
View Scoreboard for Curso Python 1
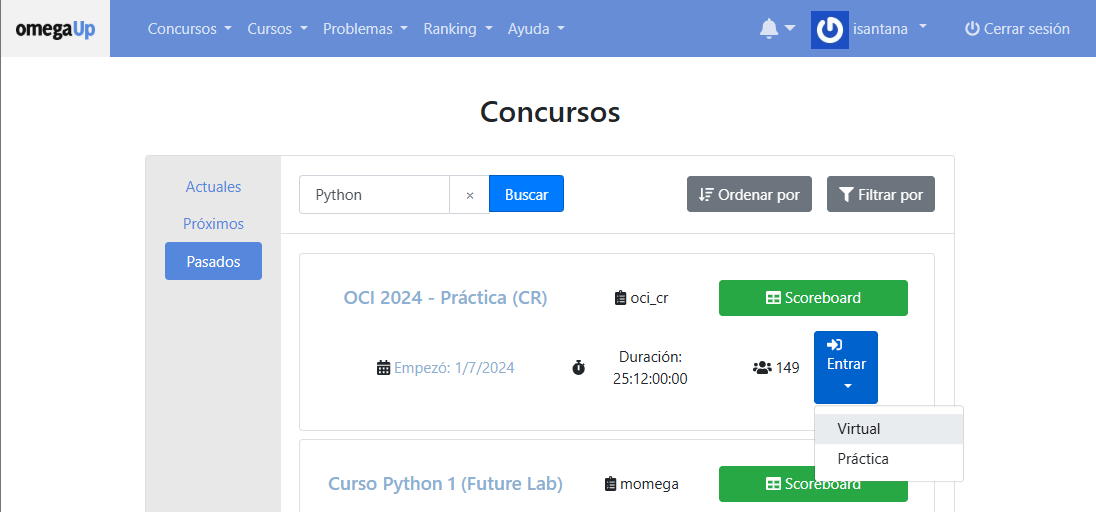pos(813,484)
